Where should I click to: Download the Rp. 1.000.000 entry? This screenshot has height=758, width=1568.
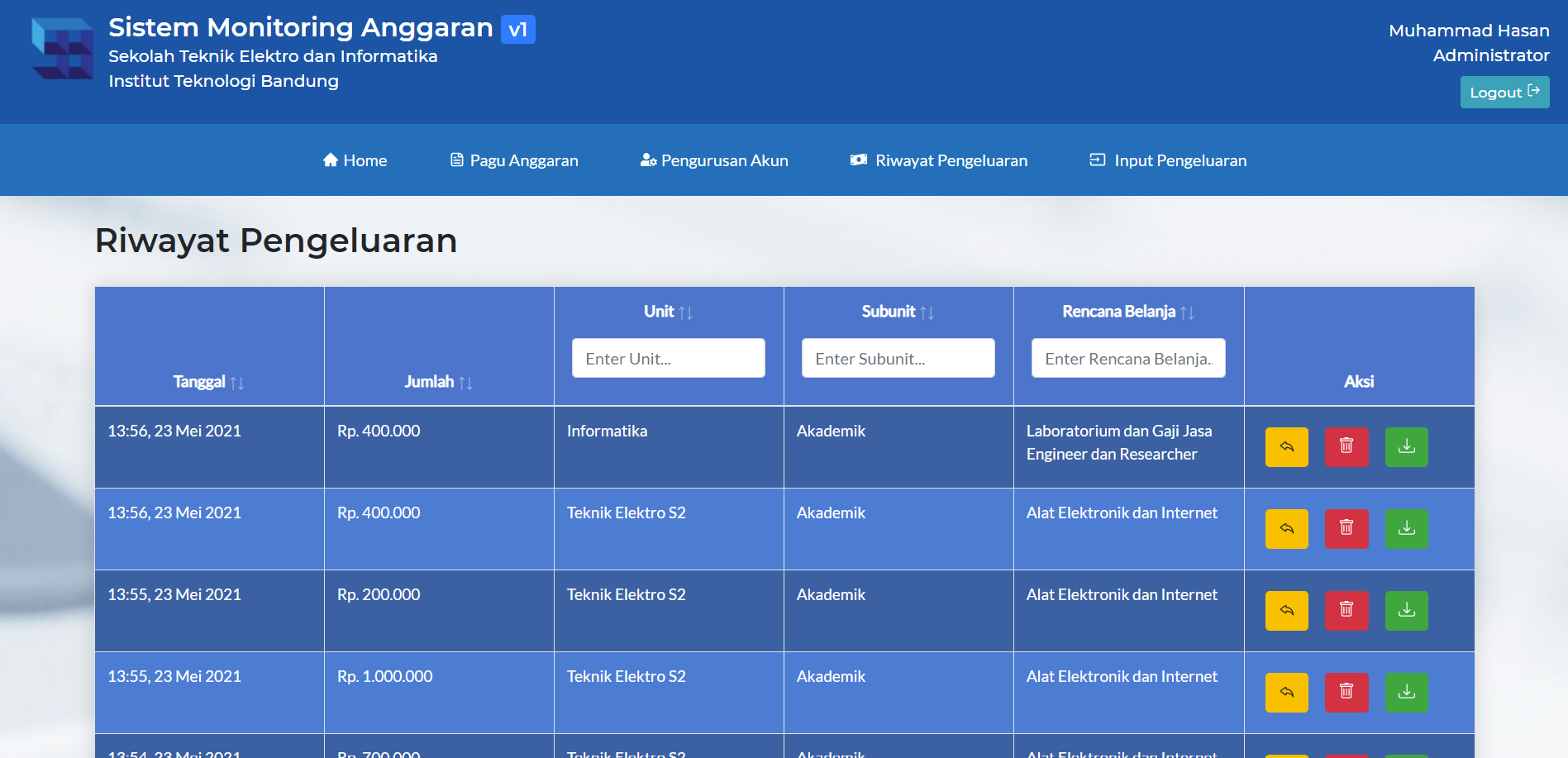tap(1407, 693)
